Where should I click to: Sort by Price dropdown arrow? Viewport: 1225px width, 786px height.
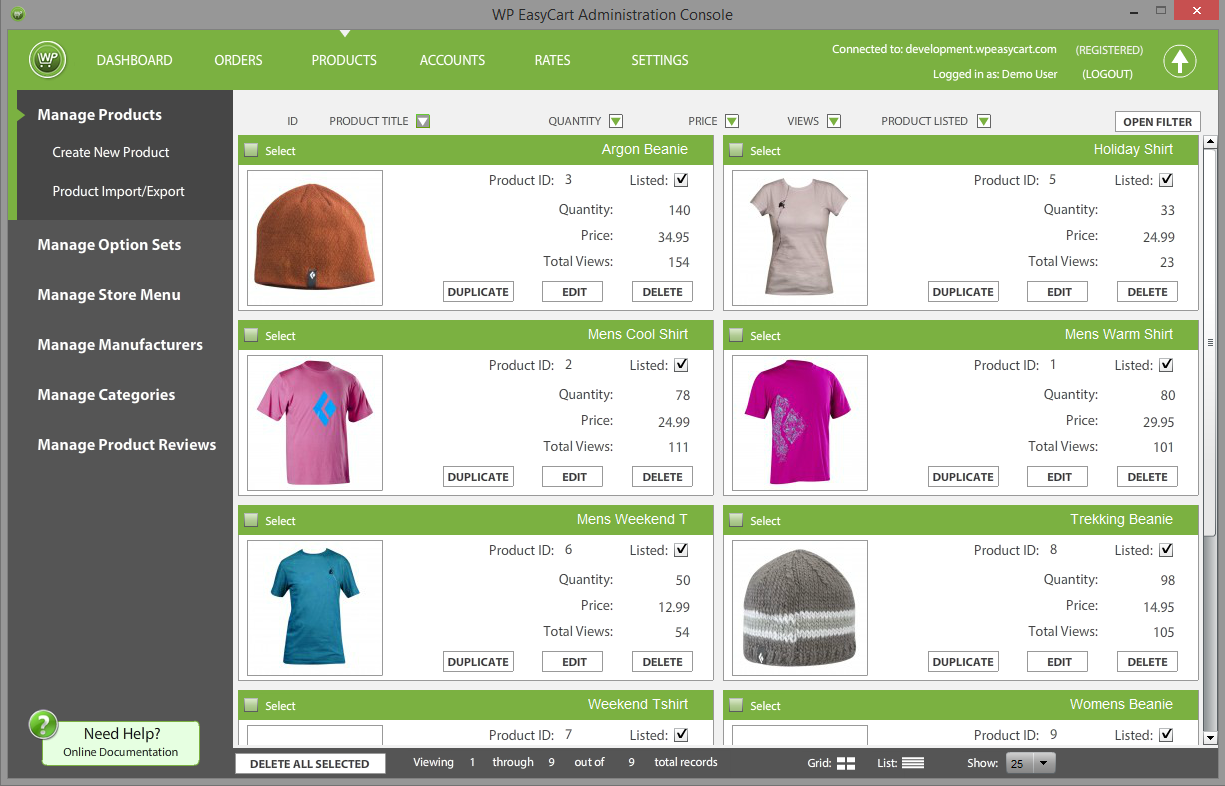pos(732,121)
